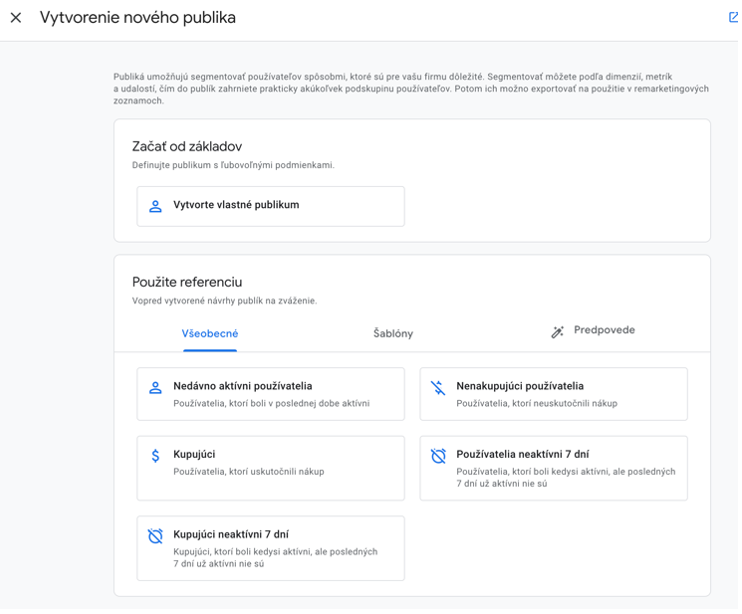Select the Vytvorte vlastné publikum option
The height and width of the screenshot is (614, 742).
coord(236,205)
